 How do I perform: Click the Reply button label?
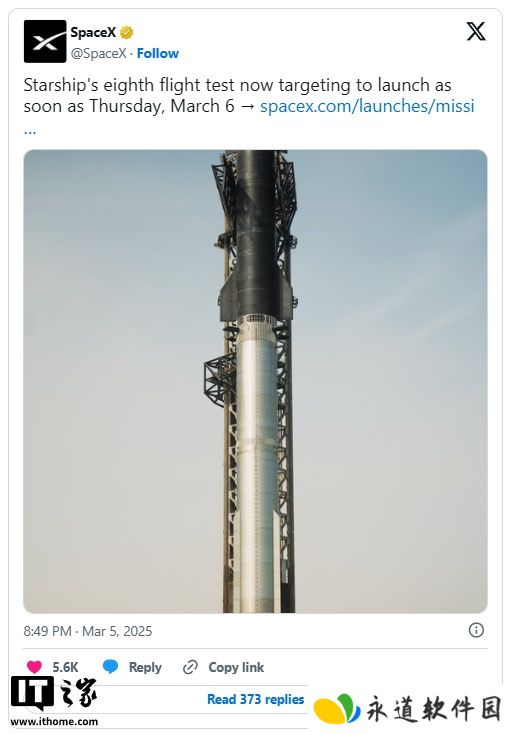click(x=145, y=667)
